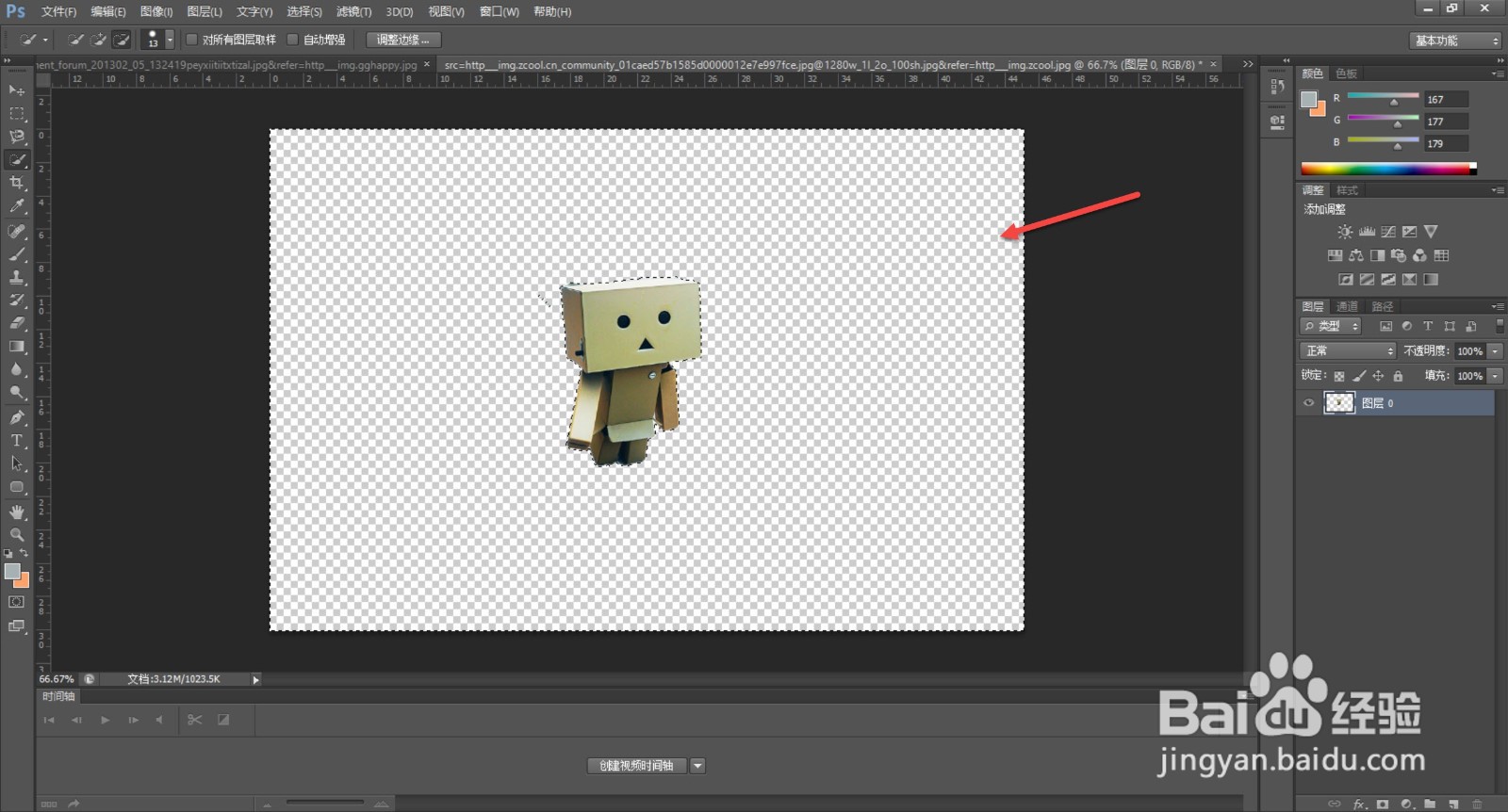
Task: Click the New Selection mode brush icon
Action: point(76,40)
